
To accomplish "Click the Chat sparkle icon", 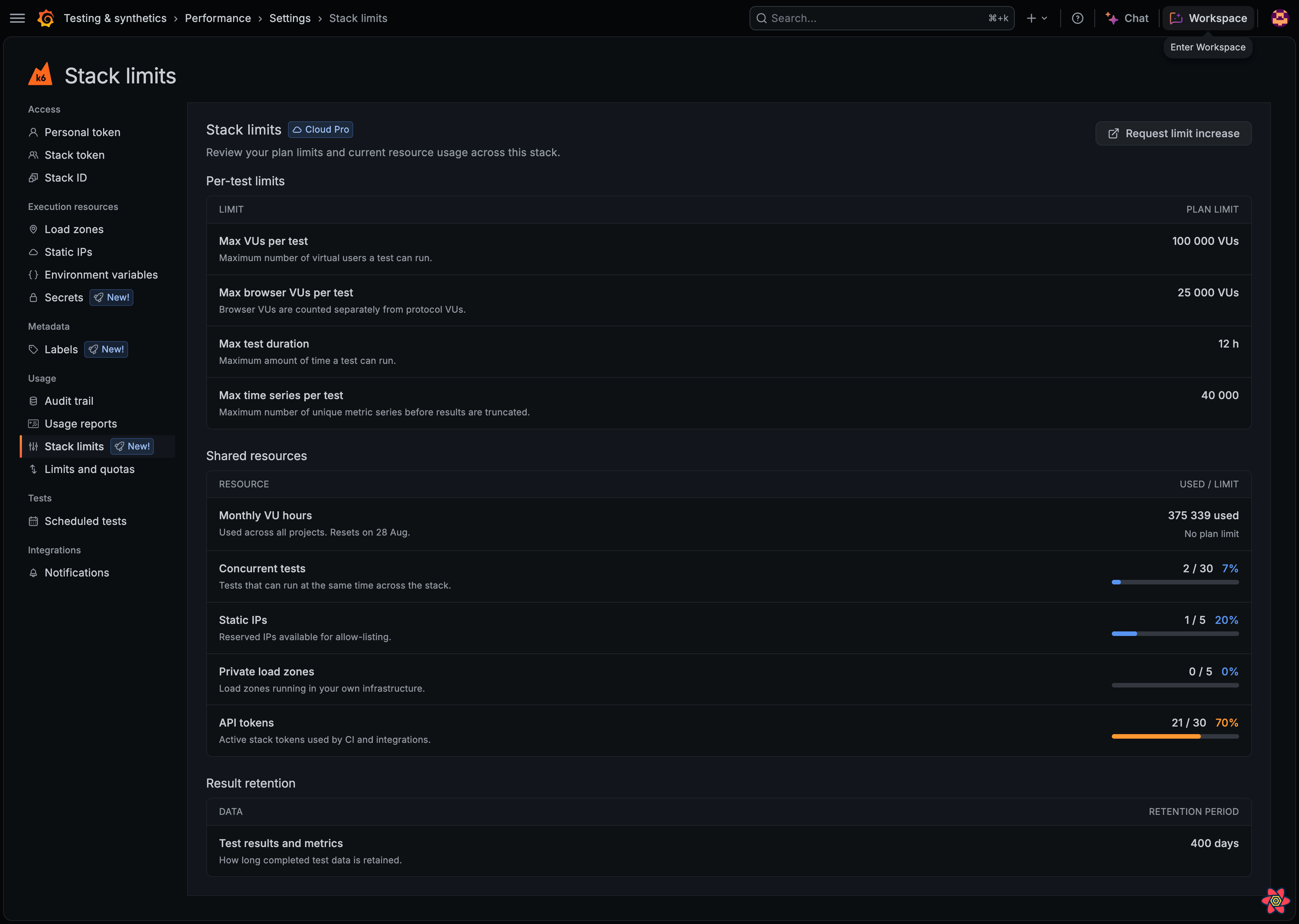I will (x=1112, y=18).
